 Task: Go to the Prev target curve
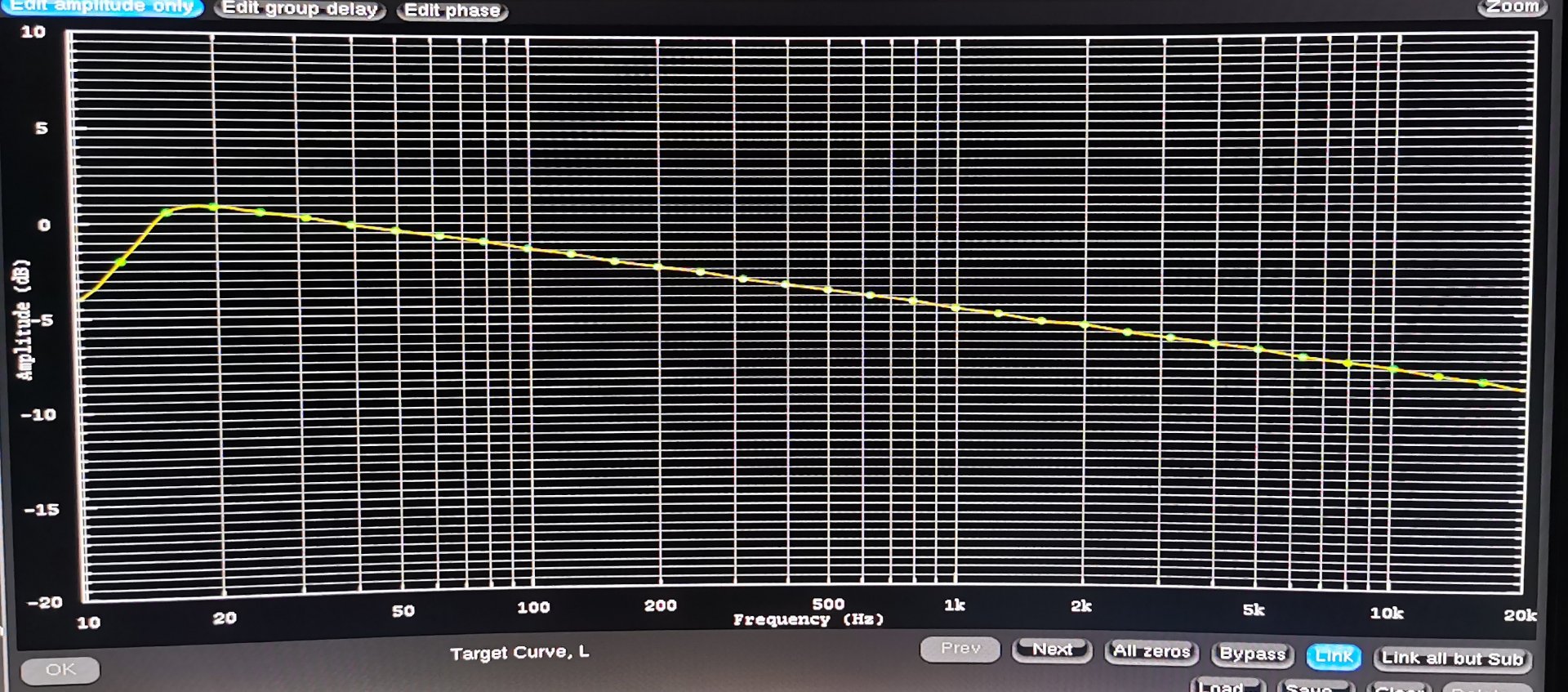pos(960,649)
